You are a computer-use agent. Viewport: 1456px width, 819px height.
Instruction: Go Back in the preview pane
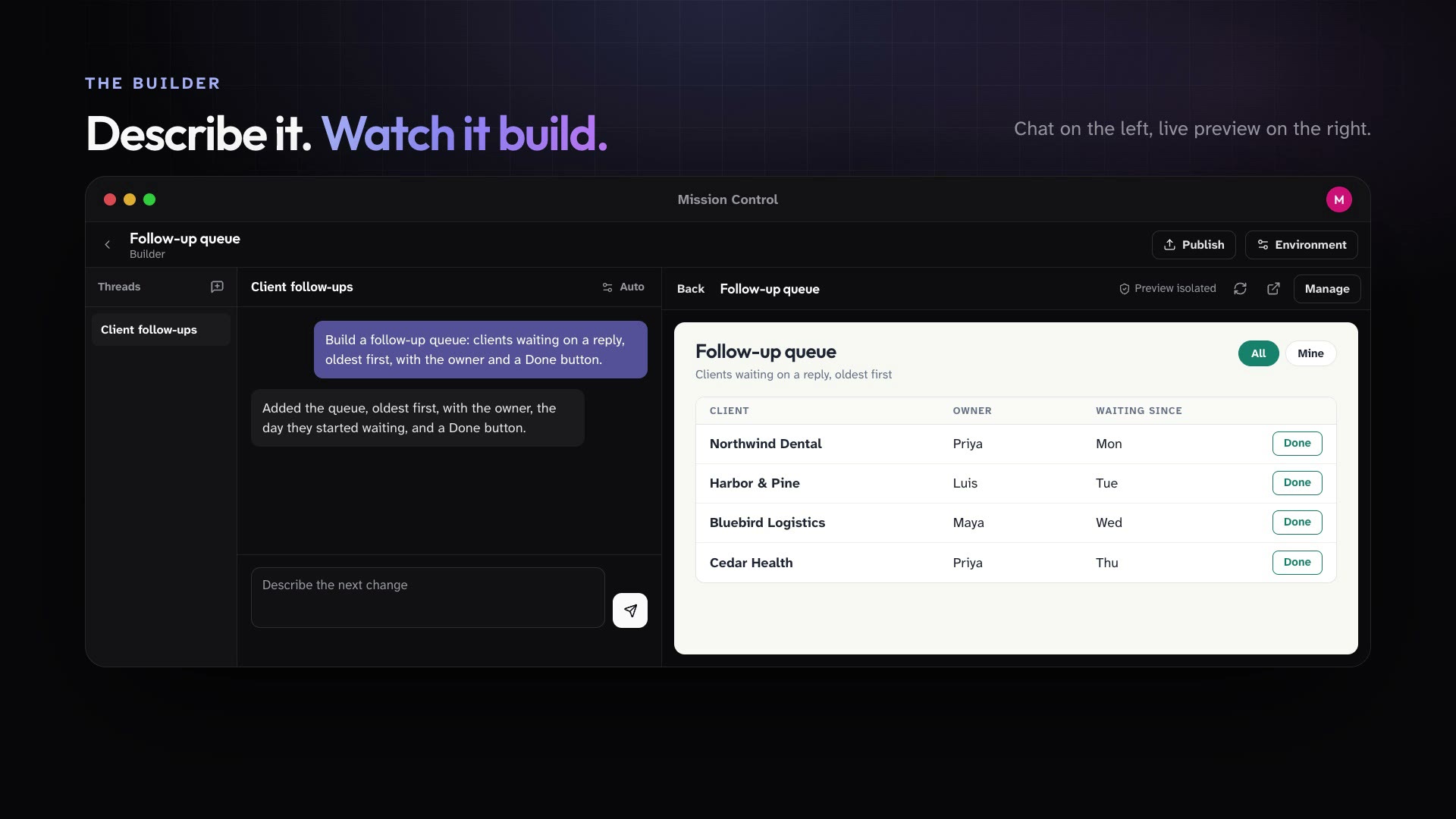click(690, 289)
